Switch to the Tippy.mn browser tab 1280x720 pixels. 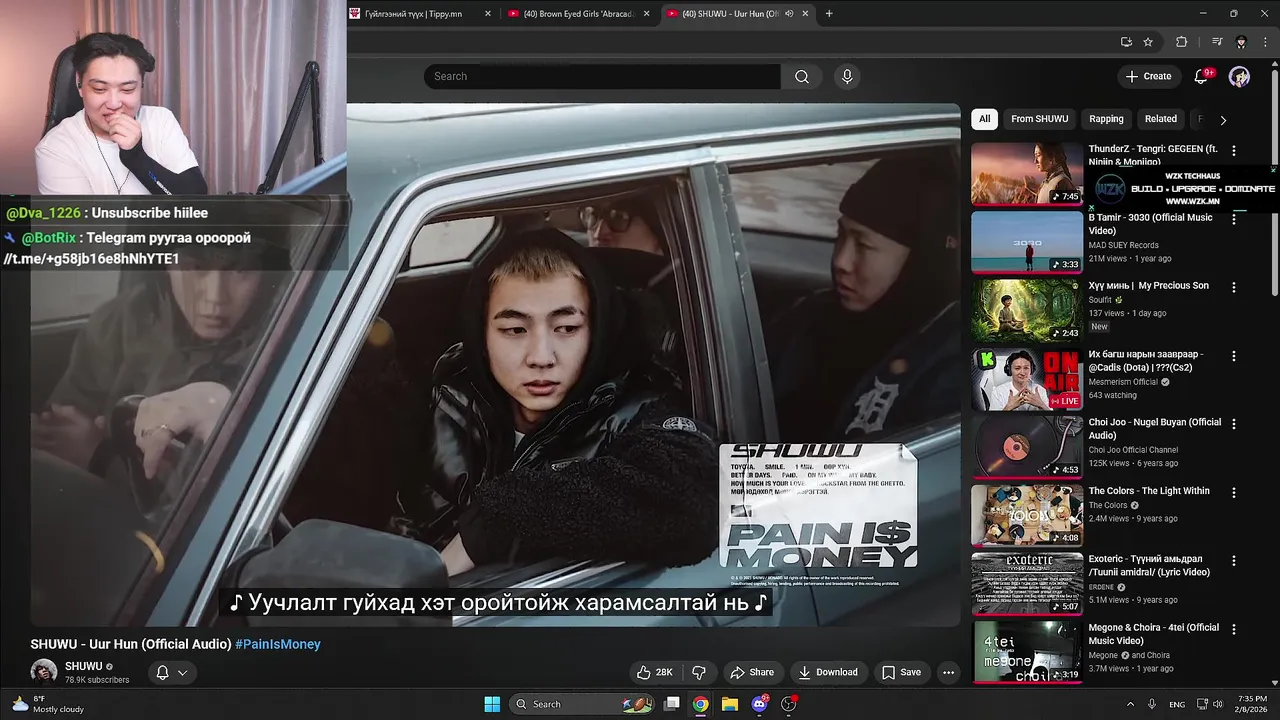[412, 14]
